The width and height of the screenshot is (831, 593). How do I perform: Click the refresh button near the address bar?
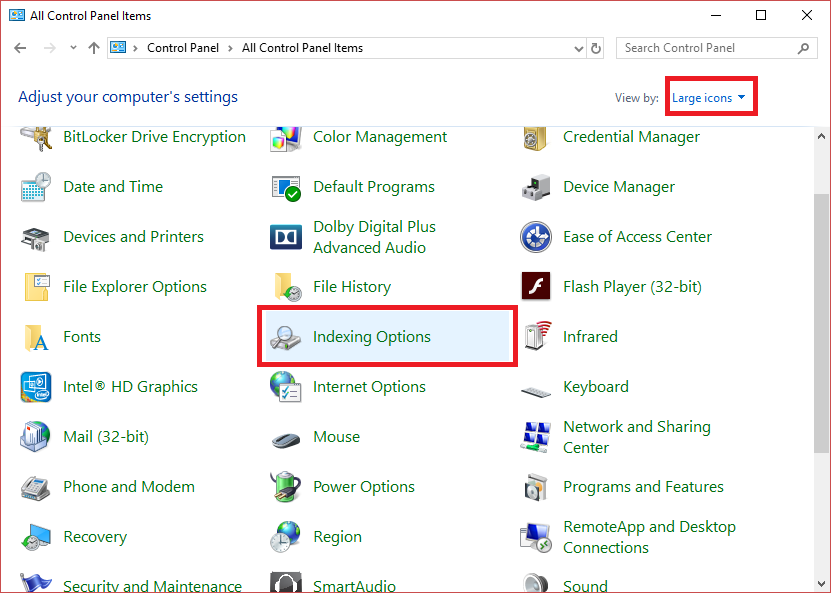point(597,48)
